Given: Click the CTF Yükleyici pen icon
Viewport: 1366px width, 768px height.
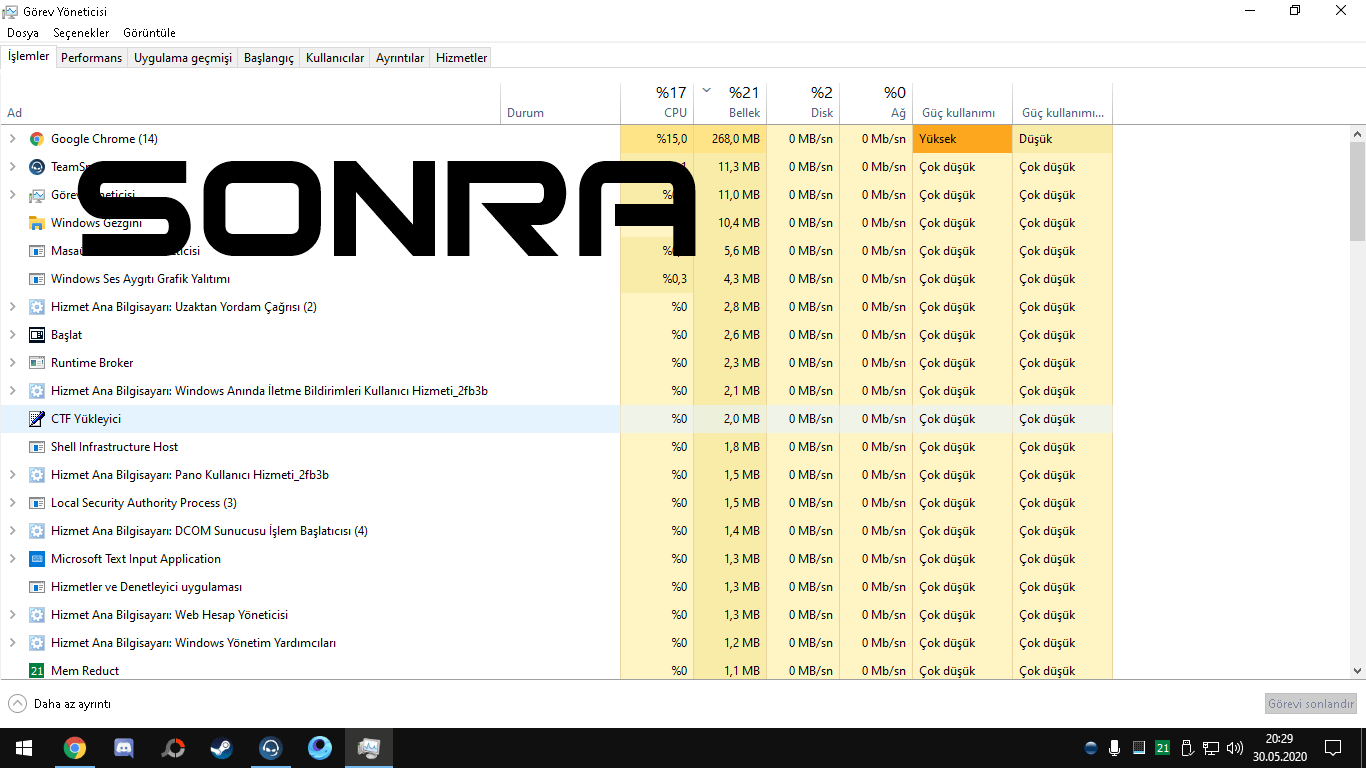Looking at the screenshot, I should pyautogui.click(x=37, y=419).
